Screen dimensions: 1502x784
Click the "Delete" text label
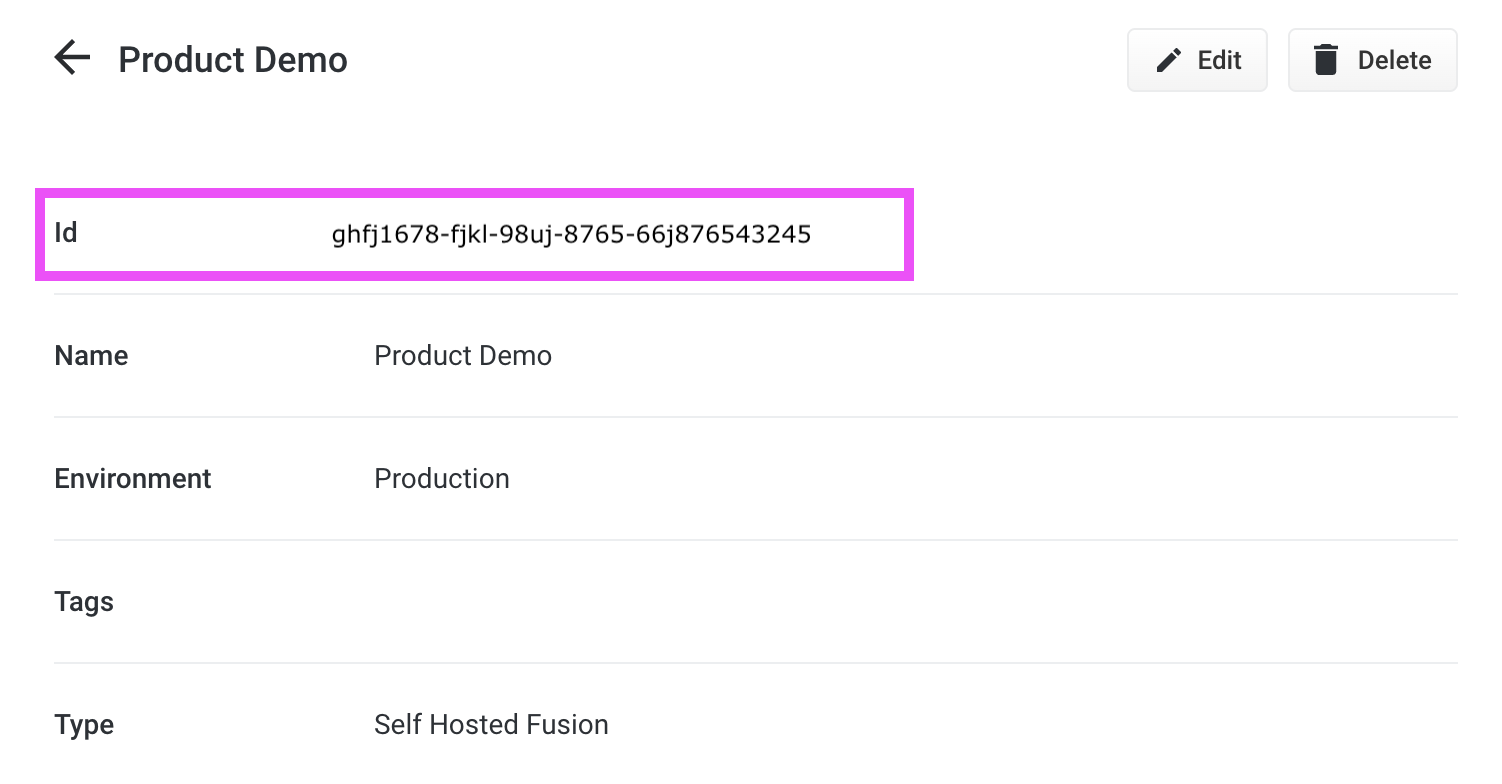[x=1394, y=61]
